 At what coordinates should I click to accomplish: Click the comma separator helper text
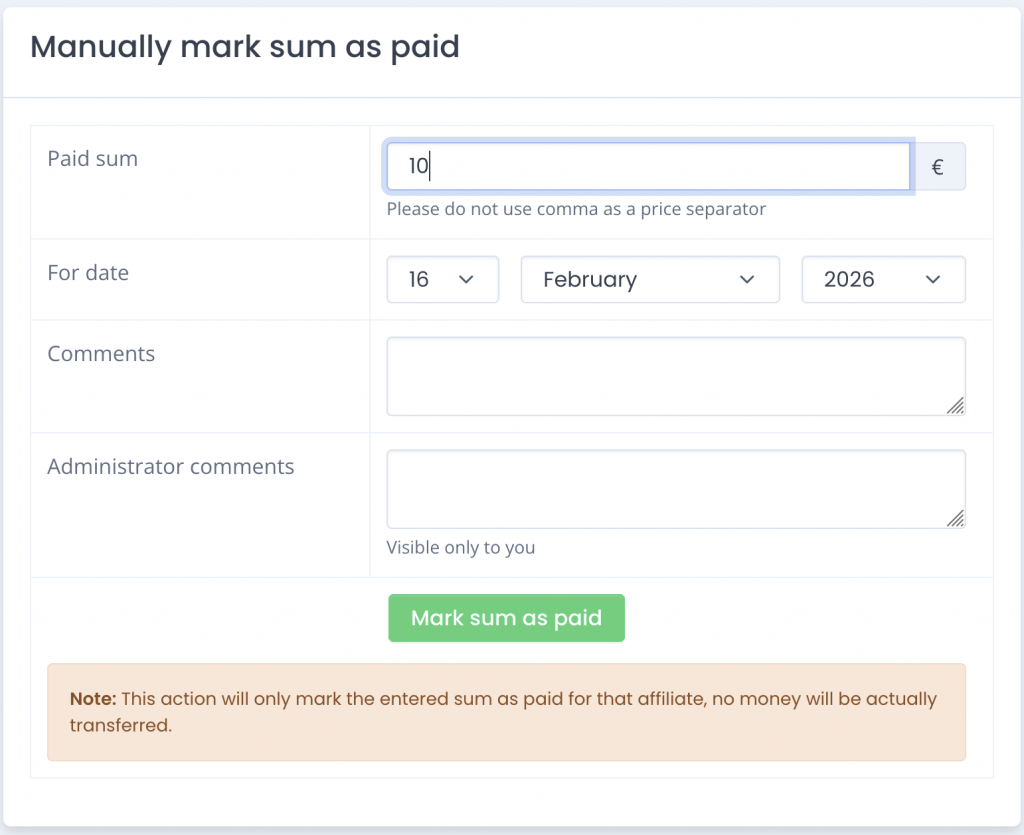[x=575, y=209]
